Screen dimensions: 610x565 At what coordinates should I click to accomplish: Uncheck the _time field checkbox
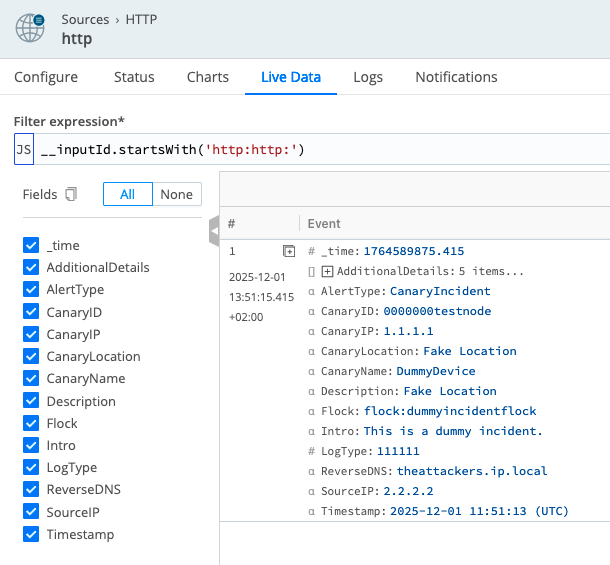pos(31,245)
